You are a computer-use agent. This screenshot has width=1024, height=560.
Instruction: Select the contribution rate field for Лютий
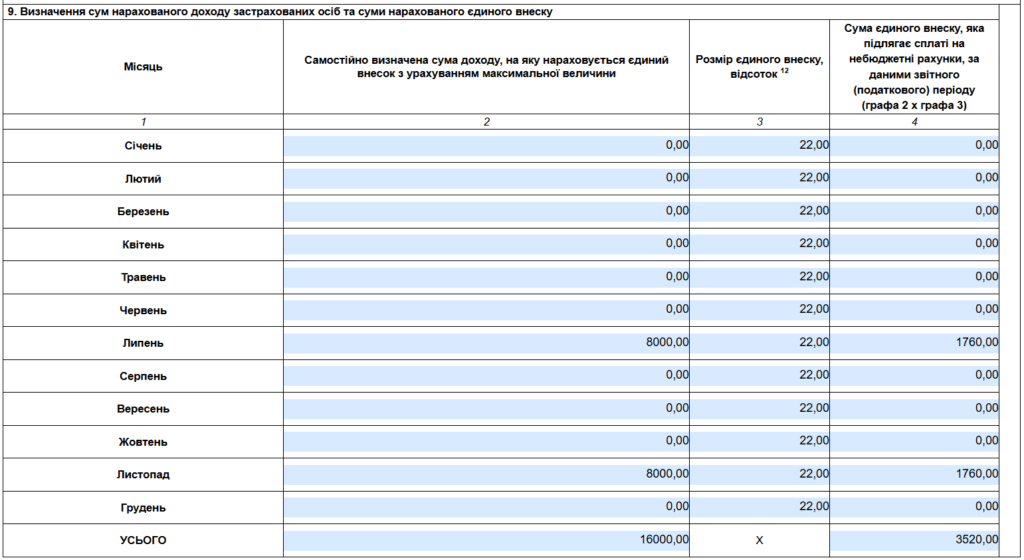759,178
